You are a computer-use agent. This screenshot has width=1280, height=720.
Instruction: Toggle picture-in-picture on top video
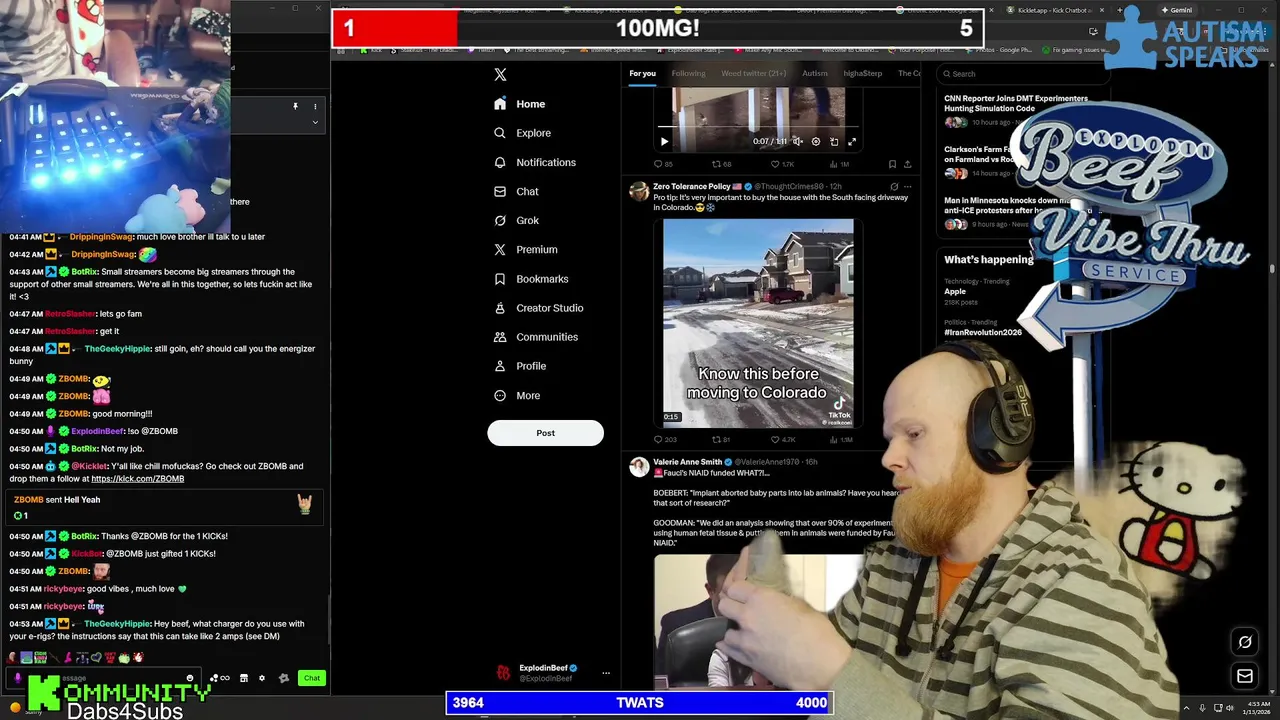point(834,141)
